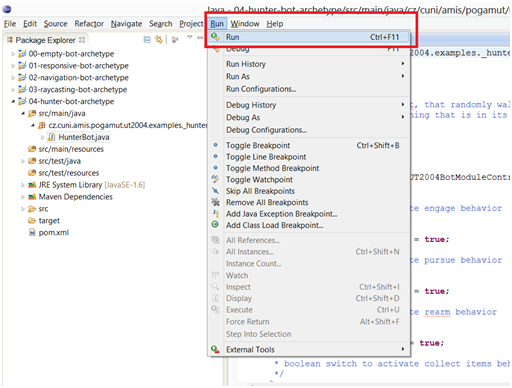The image size is (512, 388).
Task: Expand the src/test/java folder
Action: (x=23, y=161)
